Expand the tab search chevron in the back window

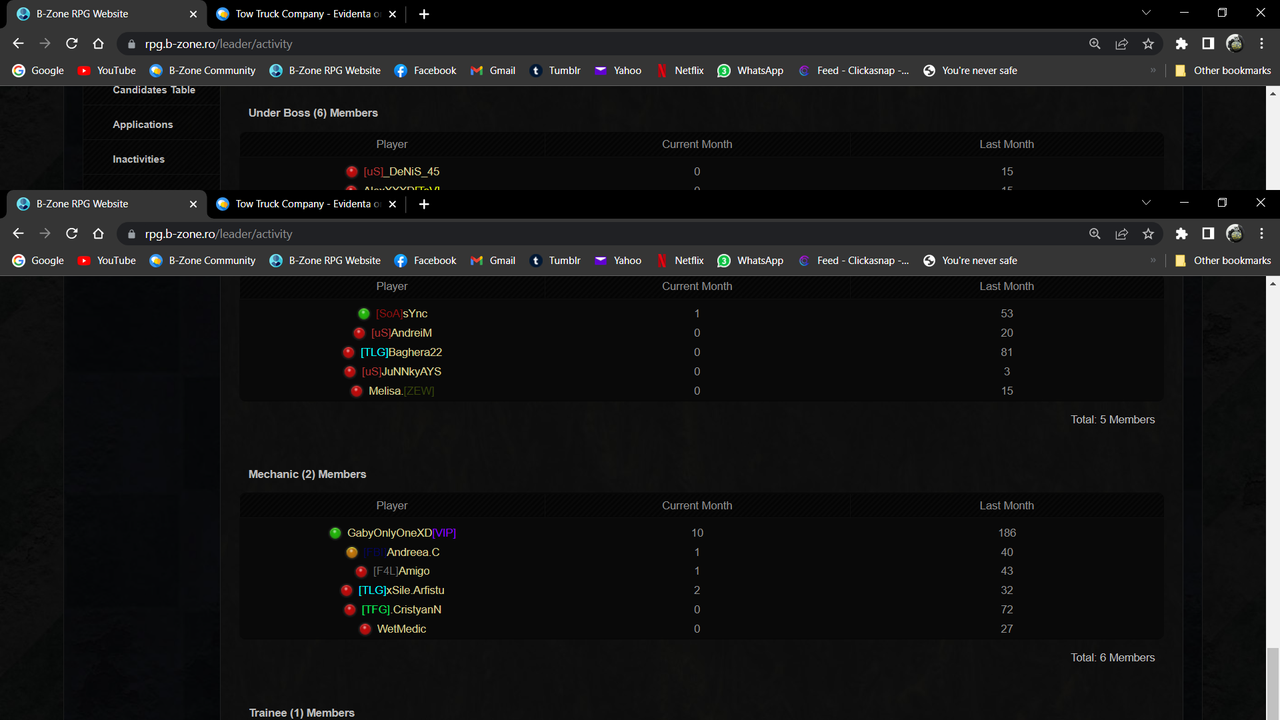pos(1146,12)
